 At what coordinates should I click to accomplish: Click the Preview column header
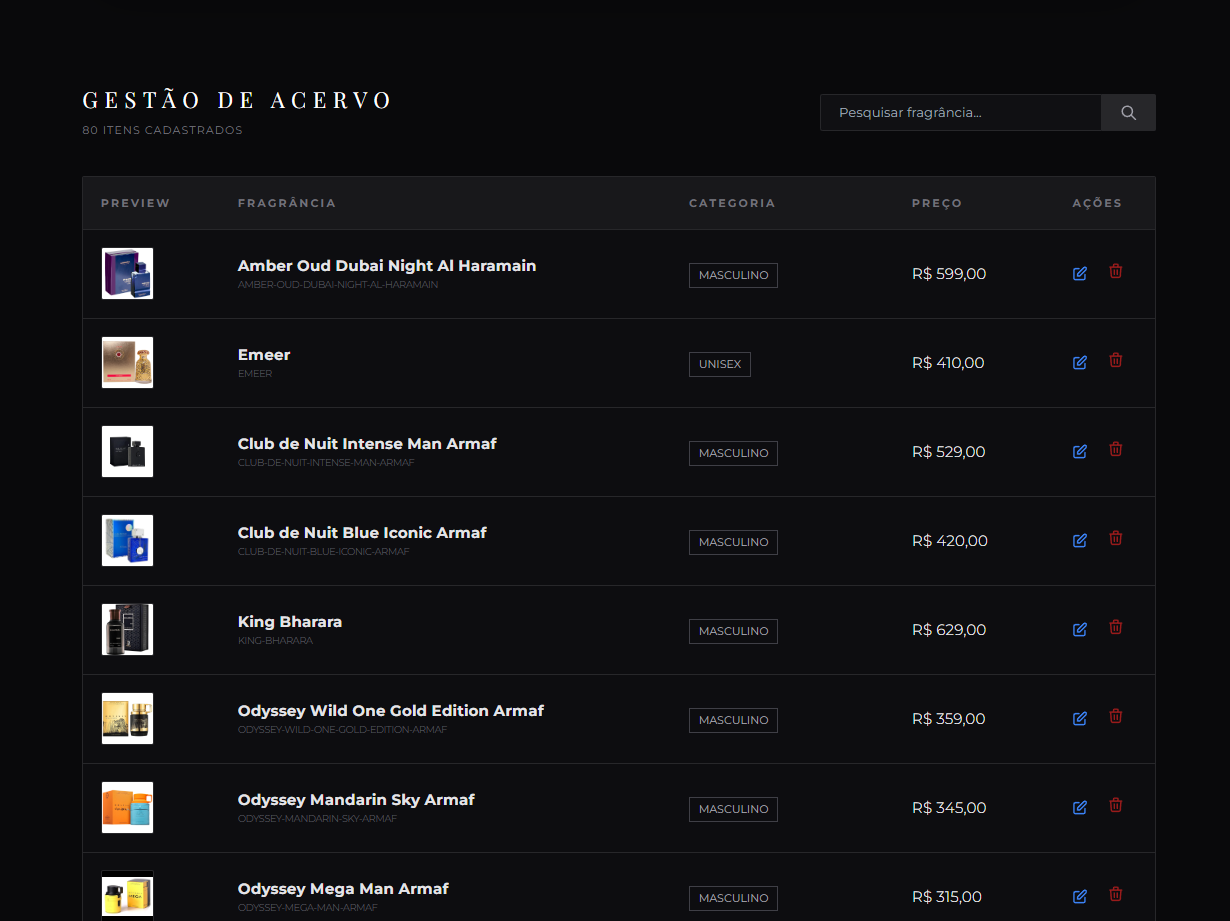tap(136, 203)
